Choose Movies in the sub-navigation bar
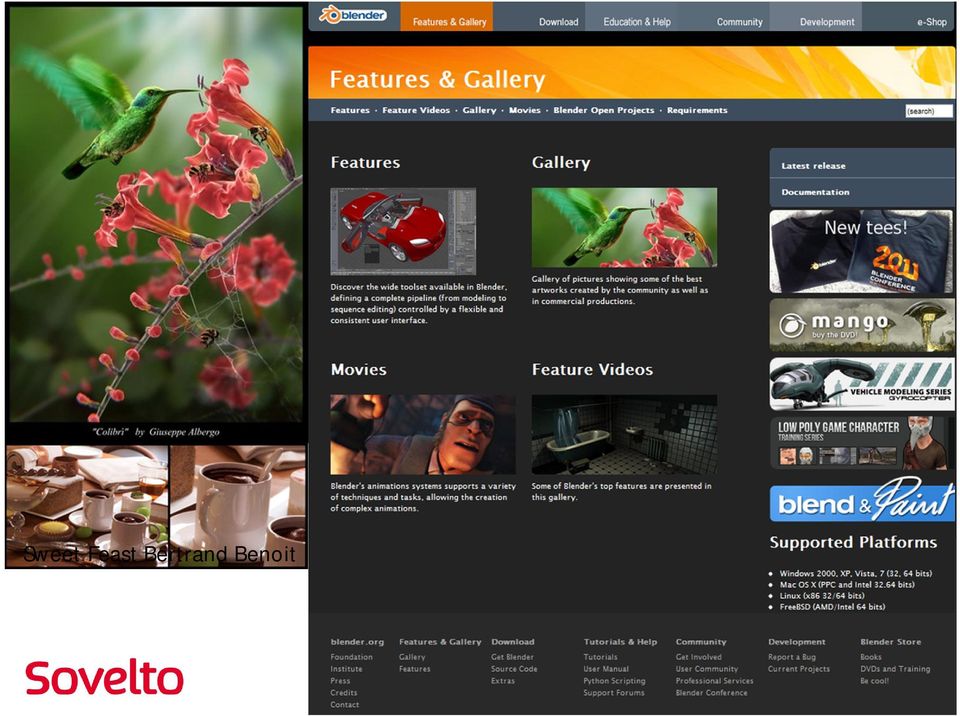This screenshot has height=716, width=960. [525, 110]
